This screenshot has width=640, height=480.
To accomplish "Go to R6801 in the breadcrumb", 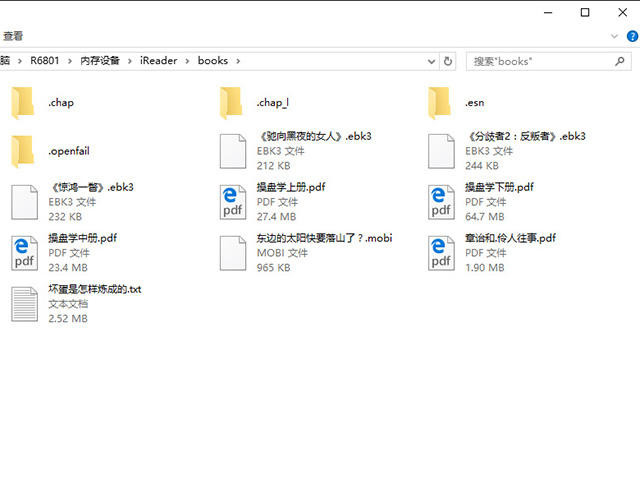I will (44, 61).
